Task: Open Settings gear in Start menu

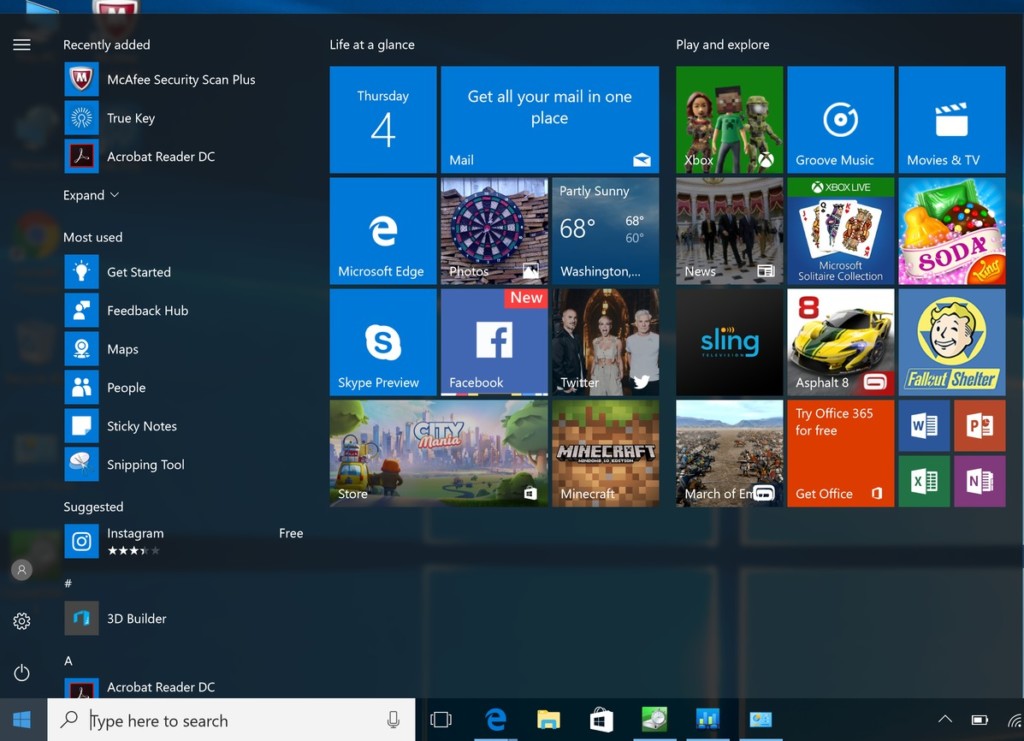Action: tap(22, 621)
